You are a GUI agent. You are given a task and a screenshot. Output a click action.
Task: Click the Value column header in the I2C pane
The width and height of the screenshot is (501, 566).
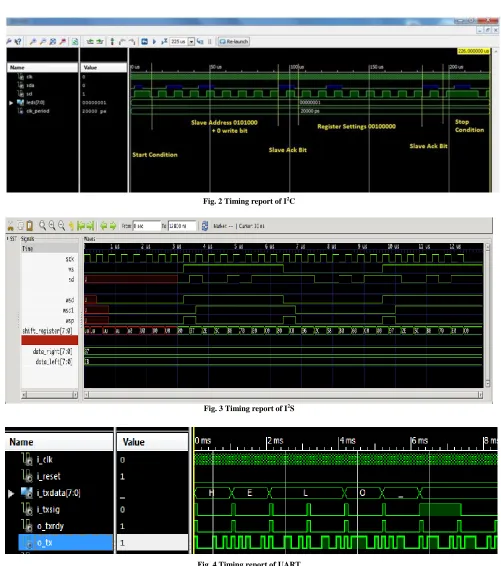coord(104,68)
